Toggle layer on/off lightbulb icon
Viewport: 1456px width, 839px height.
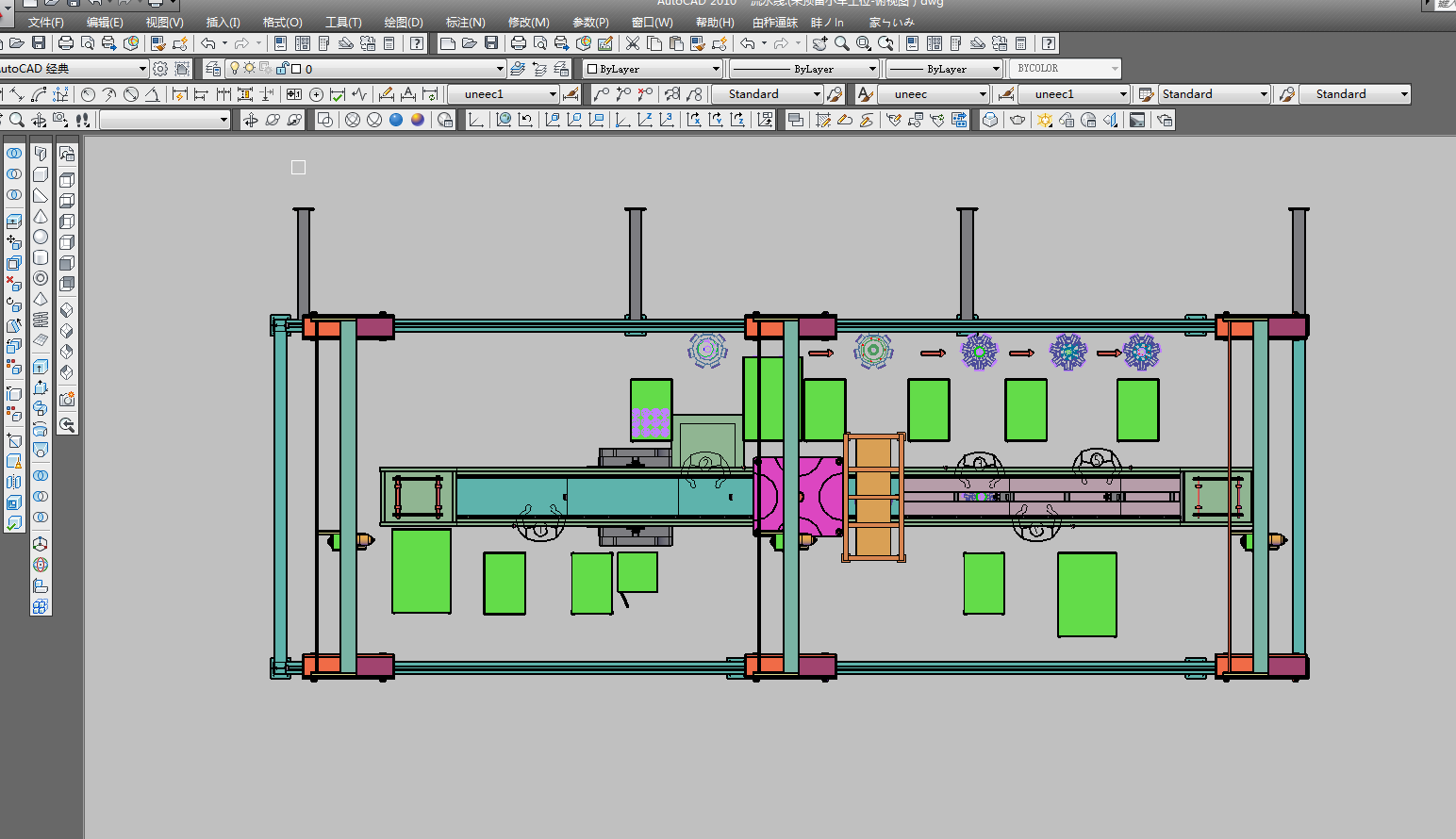235,69
